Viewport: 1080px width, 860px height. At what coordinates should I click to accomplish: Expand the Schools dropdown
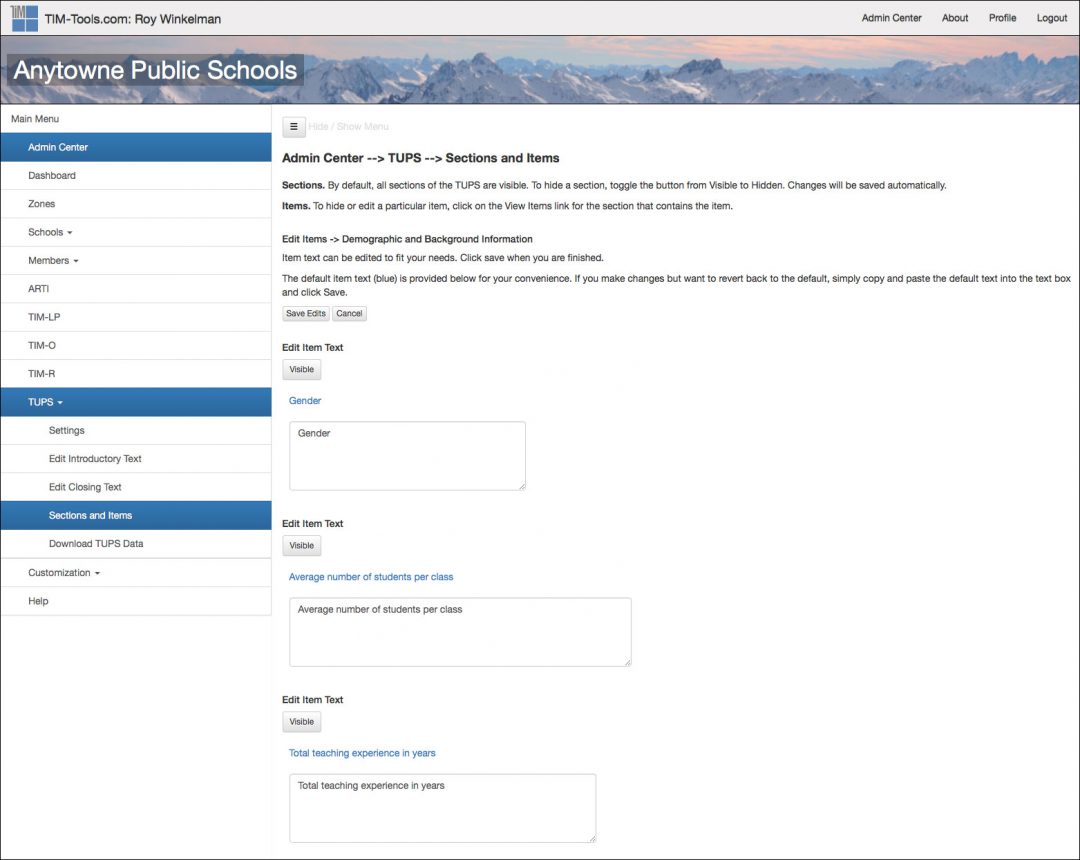[45, 232]
